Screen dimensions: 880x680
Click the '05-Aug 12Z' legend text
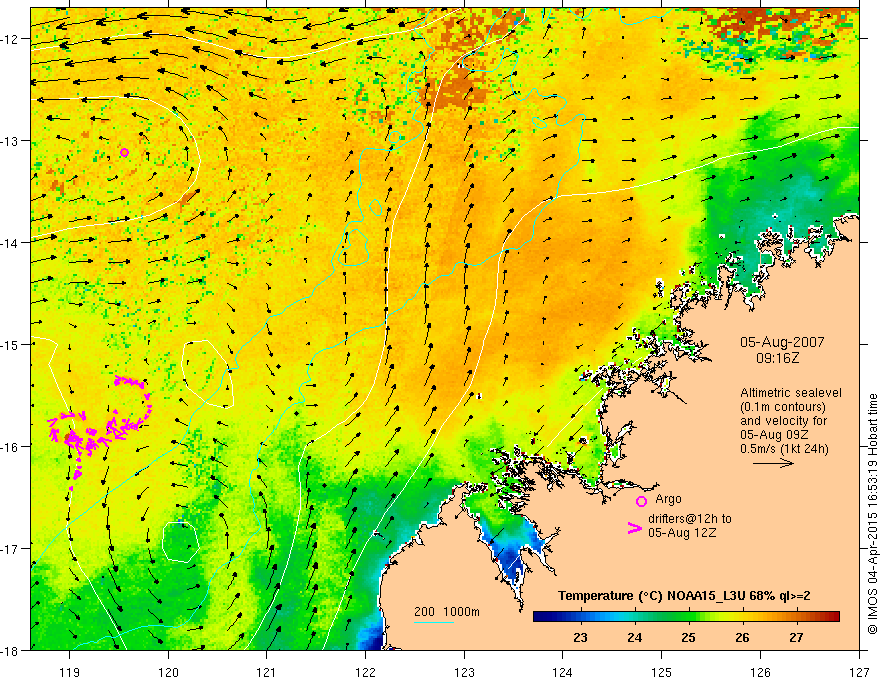tap(682, 532)
